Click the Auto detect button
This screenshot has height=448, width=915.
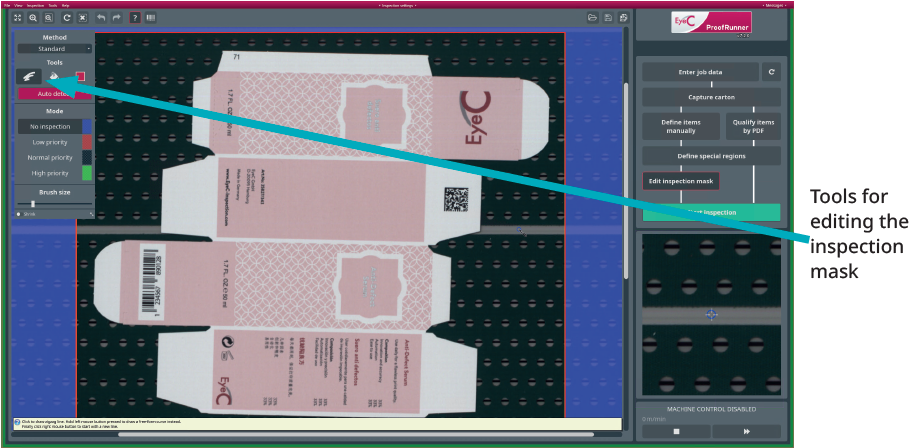pyautogui.click(x=55, y=94)
